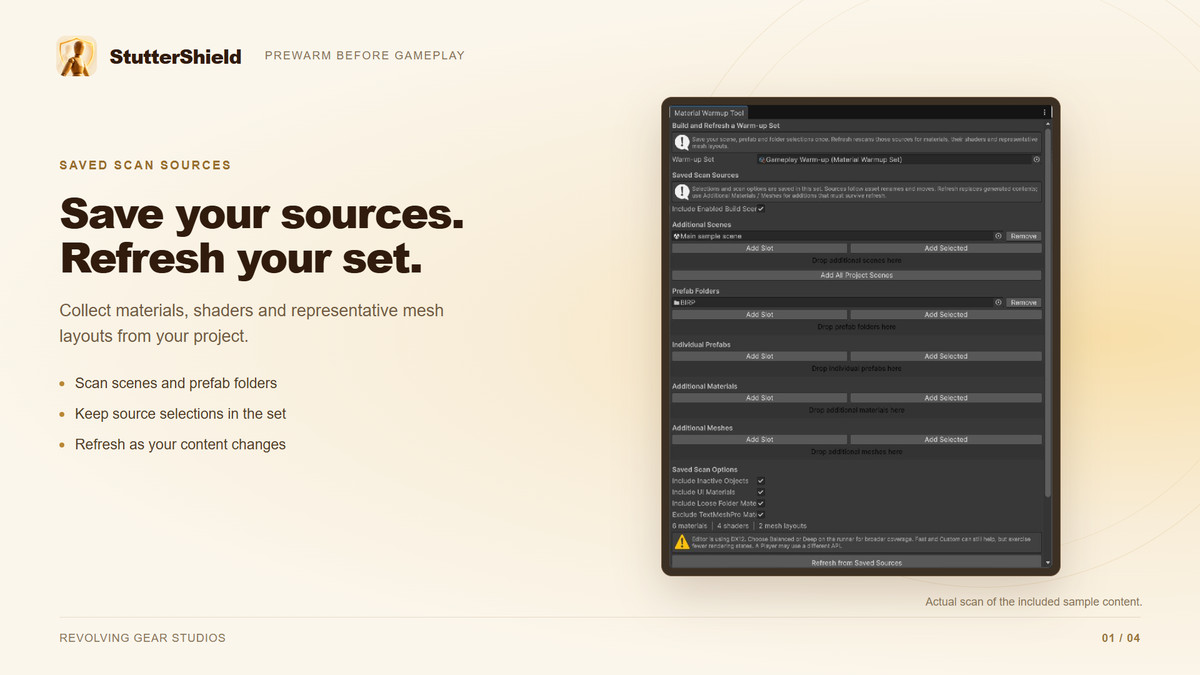The width and height of the screenshot is (1200, 675).
Task: Remove the BIRP prefab folder entry
Action: [x=1023, y=302]
